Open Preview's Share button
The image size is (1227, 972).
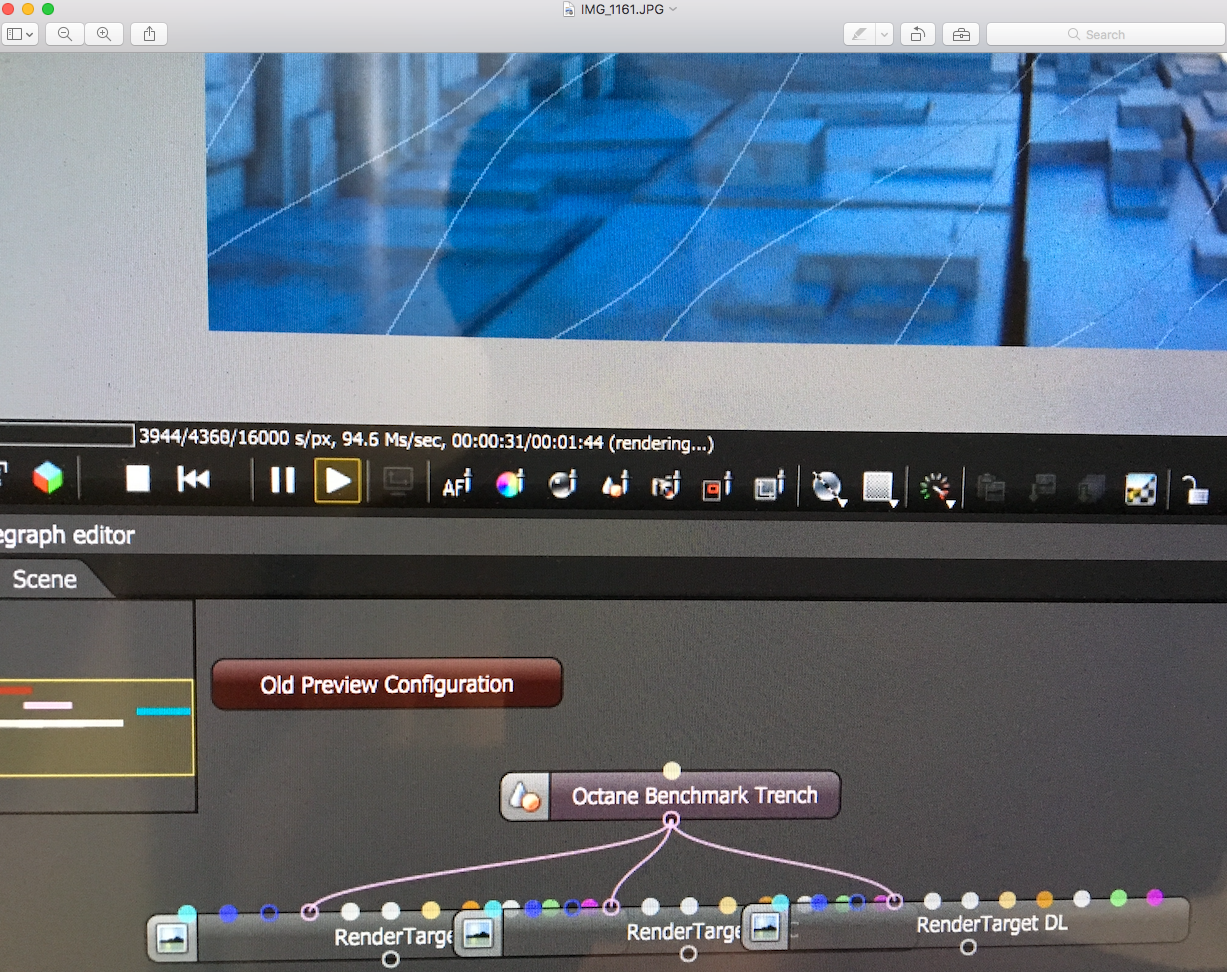[149, 34]
